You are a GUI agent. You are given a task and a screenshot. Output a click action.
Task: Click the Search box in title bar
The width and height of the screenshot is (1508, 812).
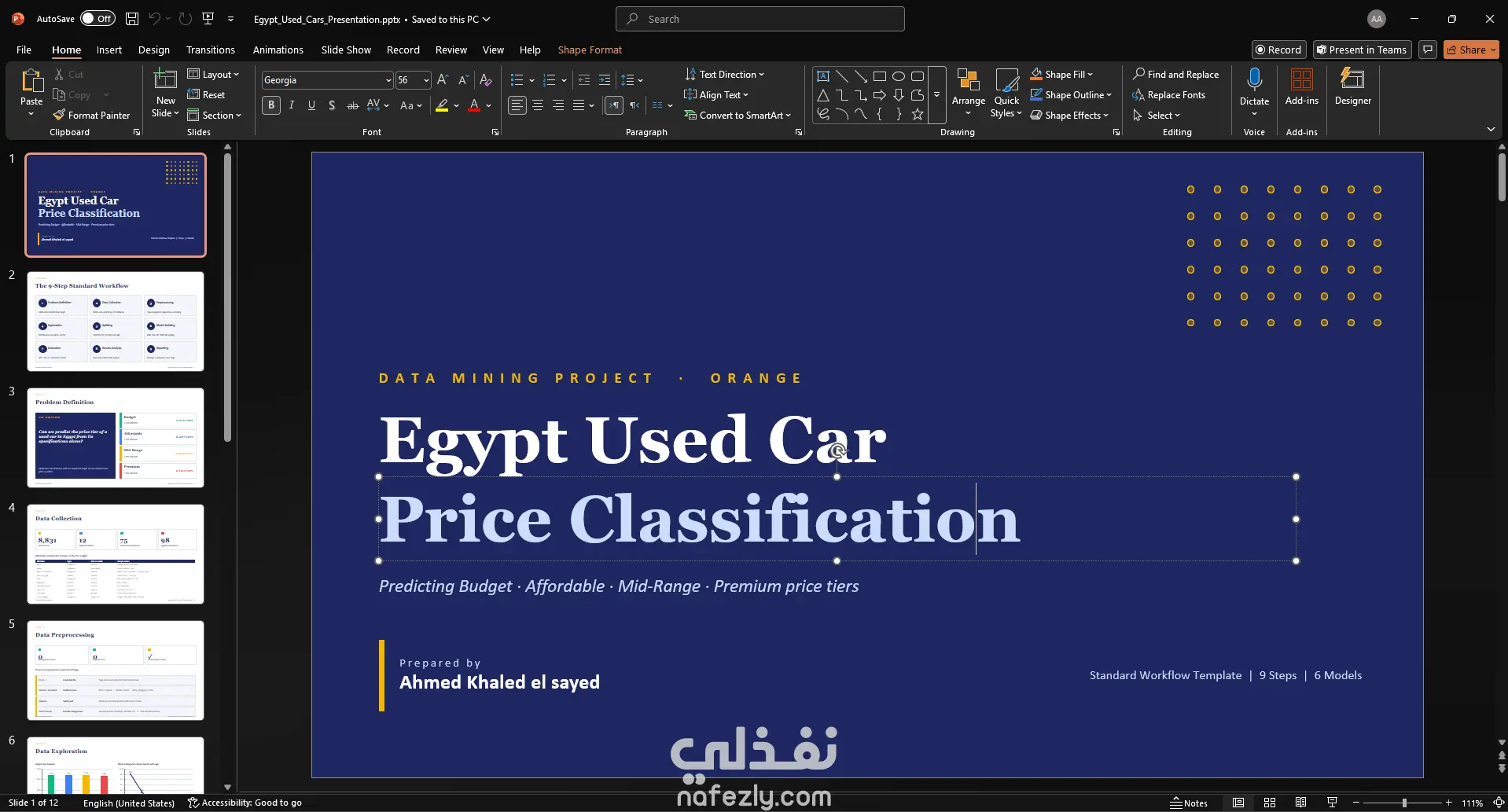(x=760, y=19)
